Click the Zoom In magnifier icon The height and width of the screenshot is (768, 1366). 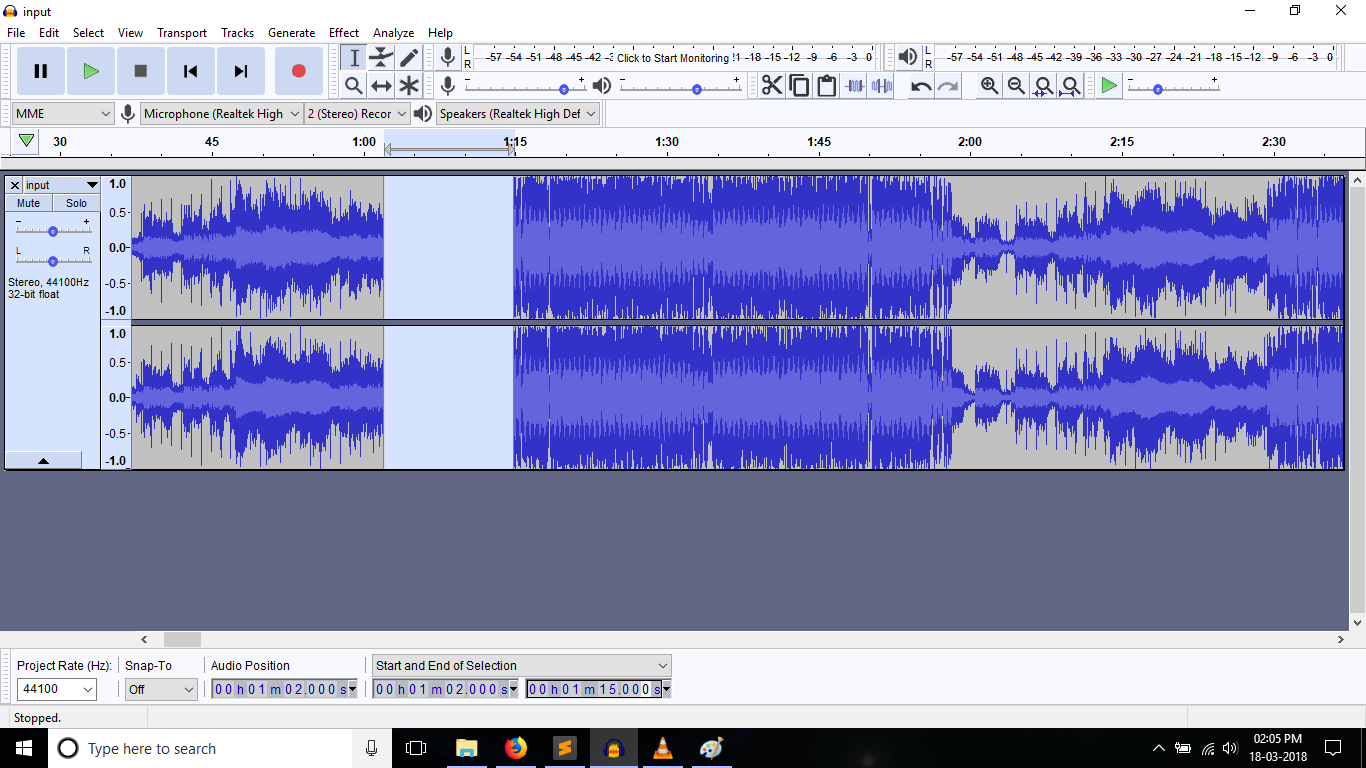(x=989, y=86)
